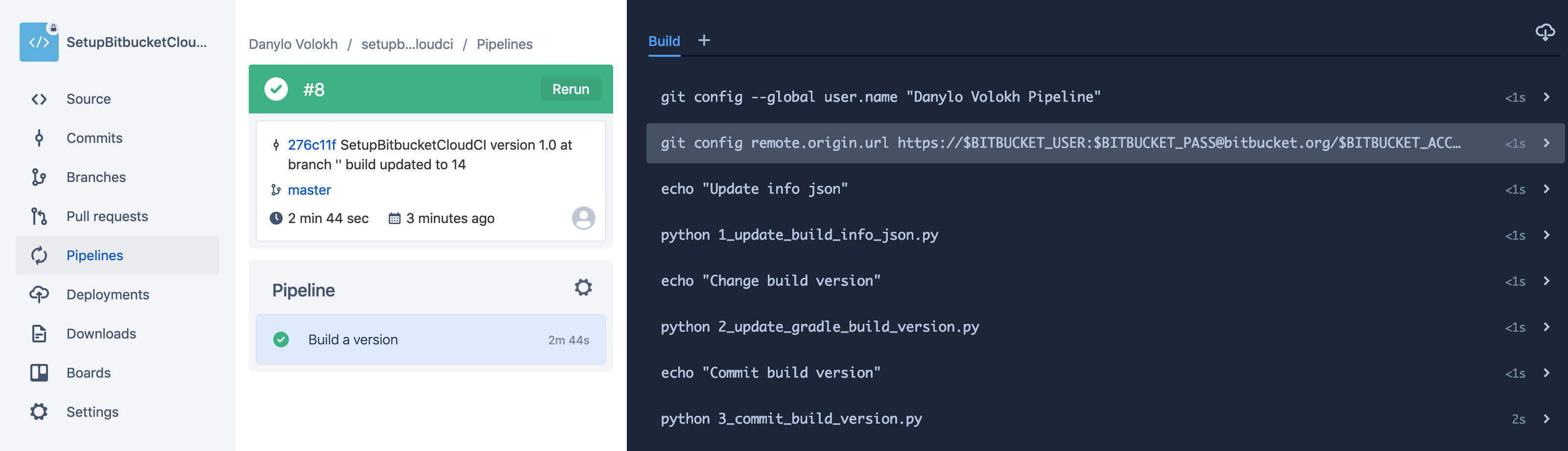Click the Commits icon in sidebar
The height and width of the screenshot is (451, 1568).
pyautogui.click(x=39, y=138)
